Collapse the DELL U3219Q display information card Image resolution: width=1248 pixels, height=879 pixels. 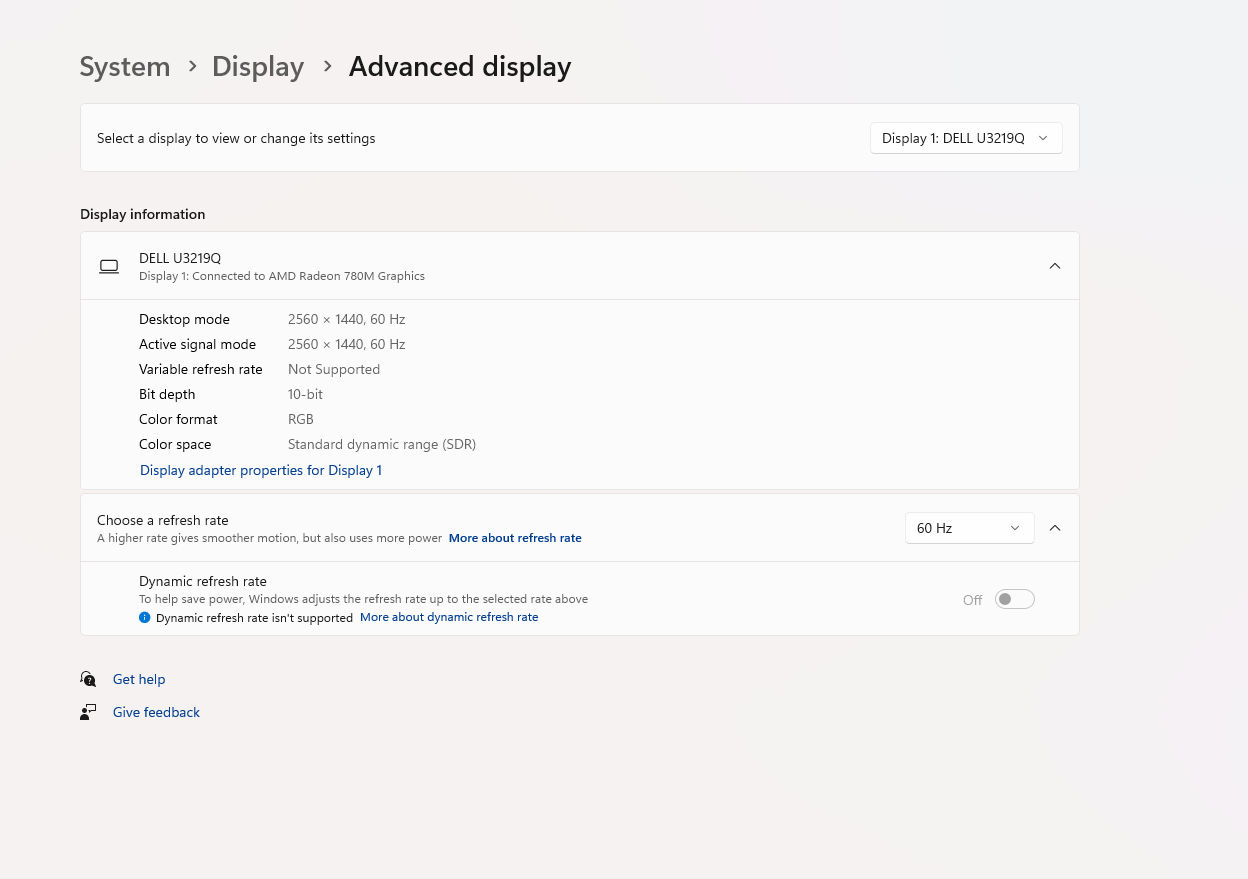1054,266
